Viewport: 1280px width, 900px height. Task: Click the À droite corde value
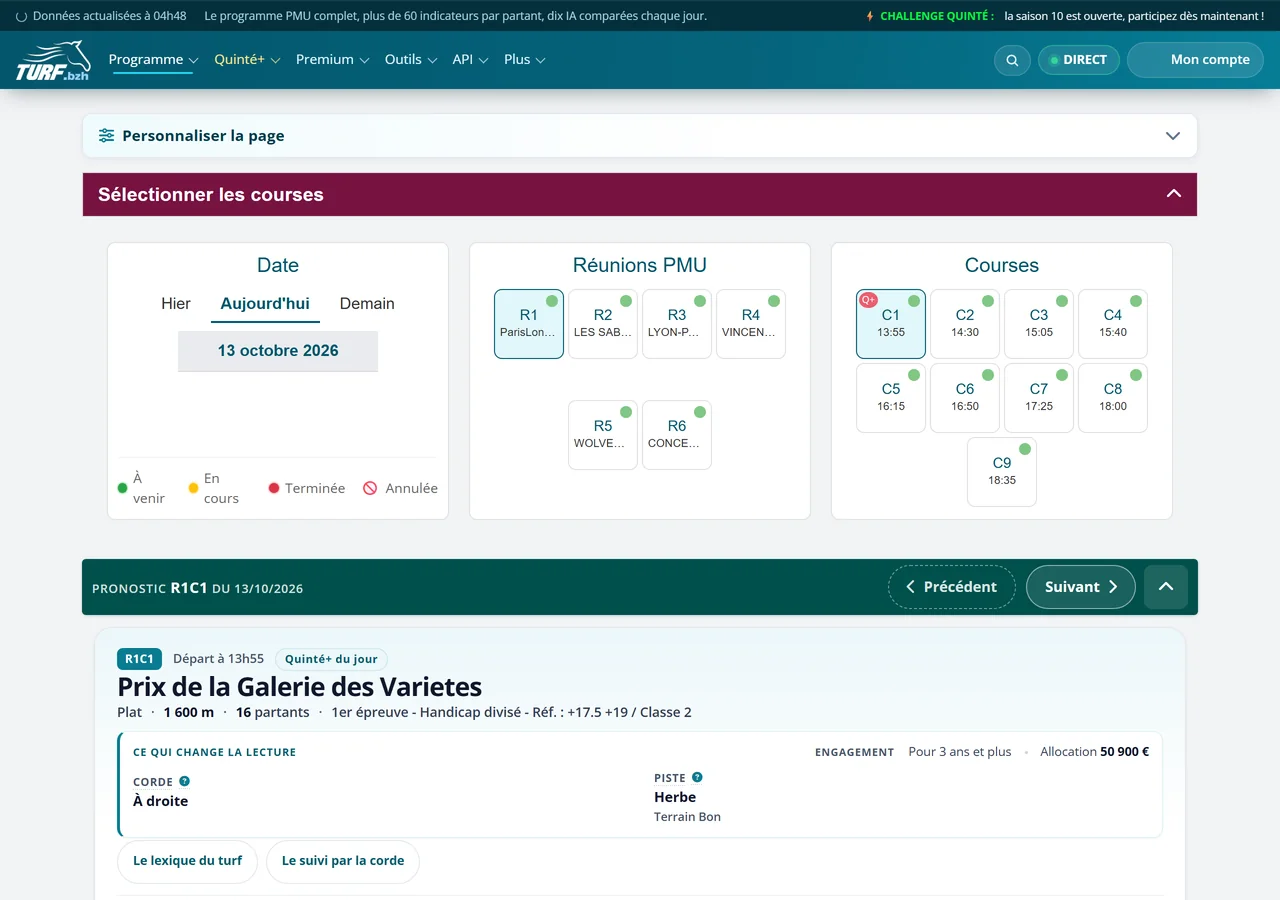[x=160, y=801]
